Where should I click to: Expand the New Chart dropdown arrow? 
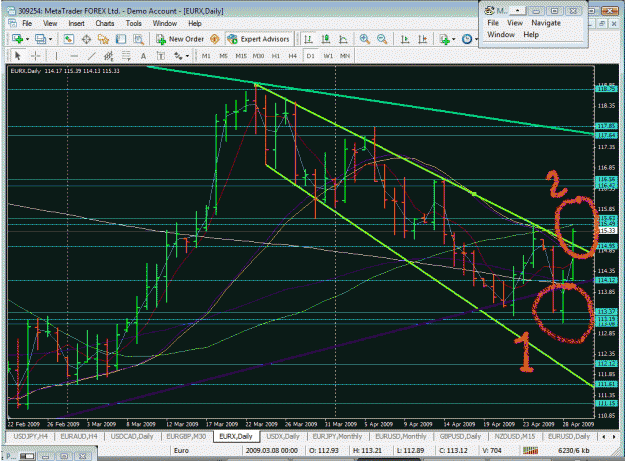[27, 39]
